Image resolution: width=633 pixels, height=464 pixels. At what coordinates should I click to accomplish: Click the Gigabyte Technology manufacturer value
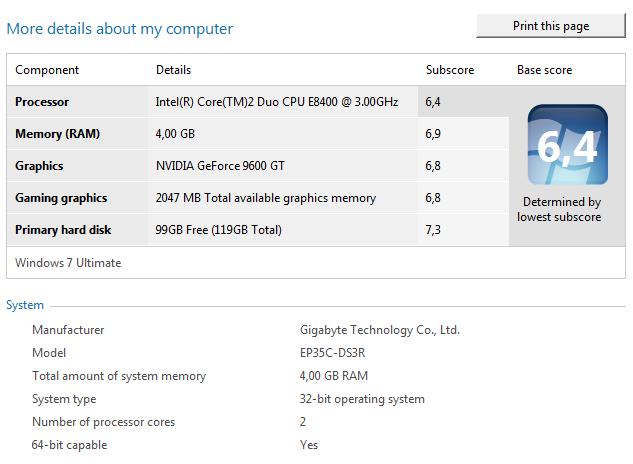pos(380,330)
